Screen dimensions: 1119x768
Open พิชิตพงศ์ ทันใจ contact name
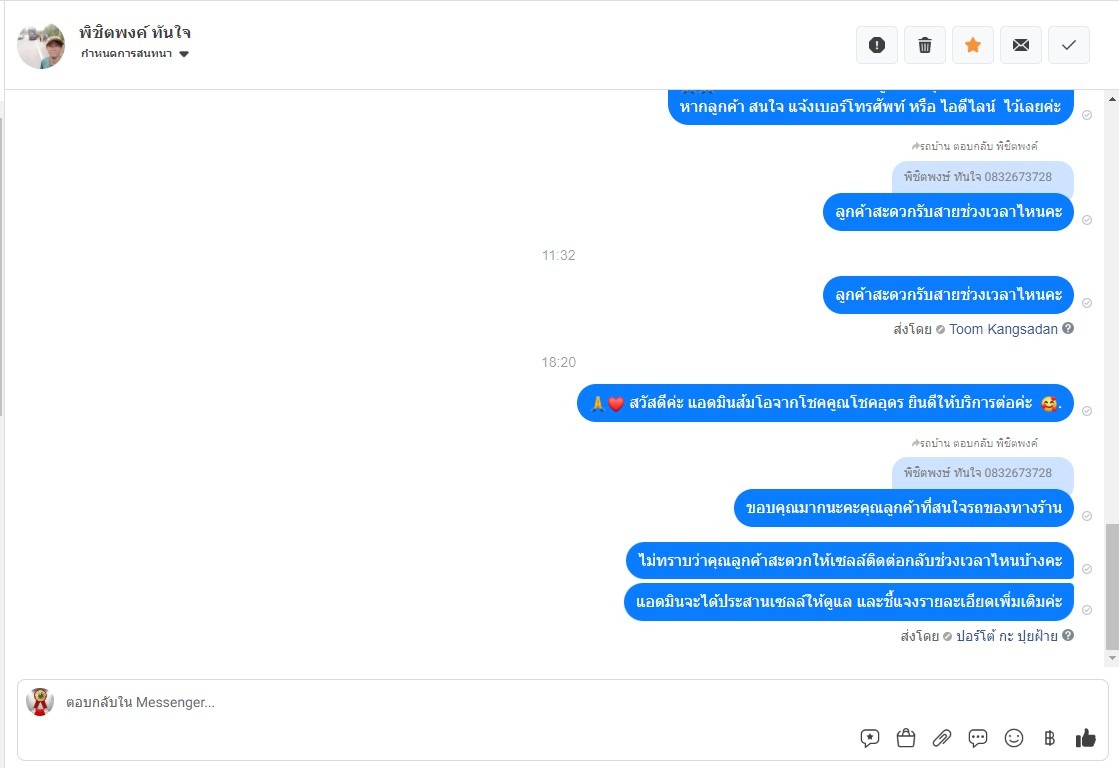135,33
